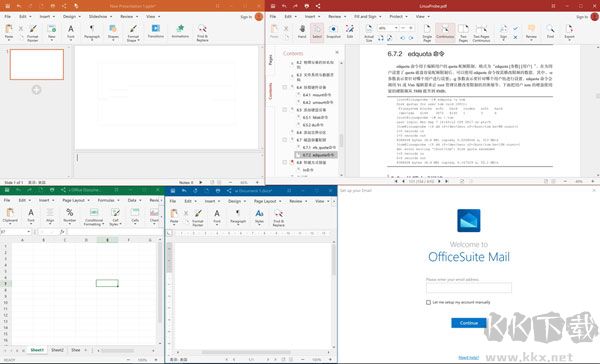600x364 pixels.
Task: Click the document window horizontal scrollbar
Action: pyautogui.click(x=246, y=352)
